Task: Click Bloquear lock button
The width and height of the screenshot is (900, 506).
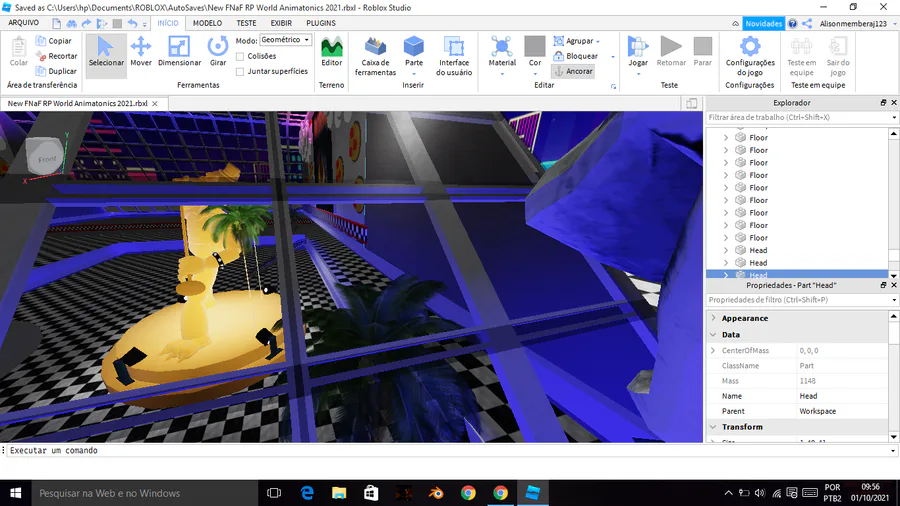Action: (576, 56)
